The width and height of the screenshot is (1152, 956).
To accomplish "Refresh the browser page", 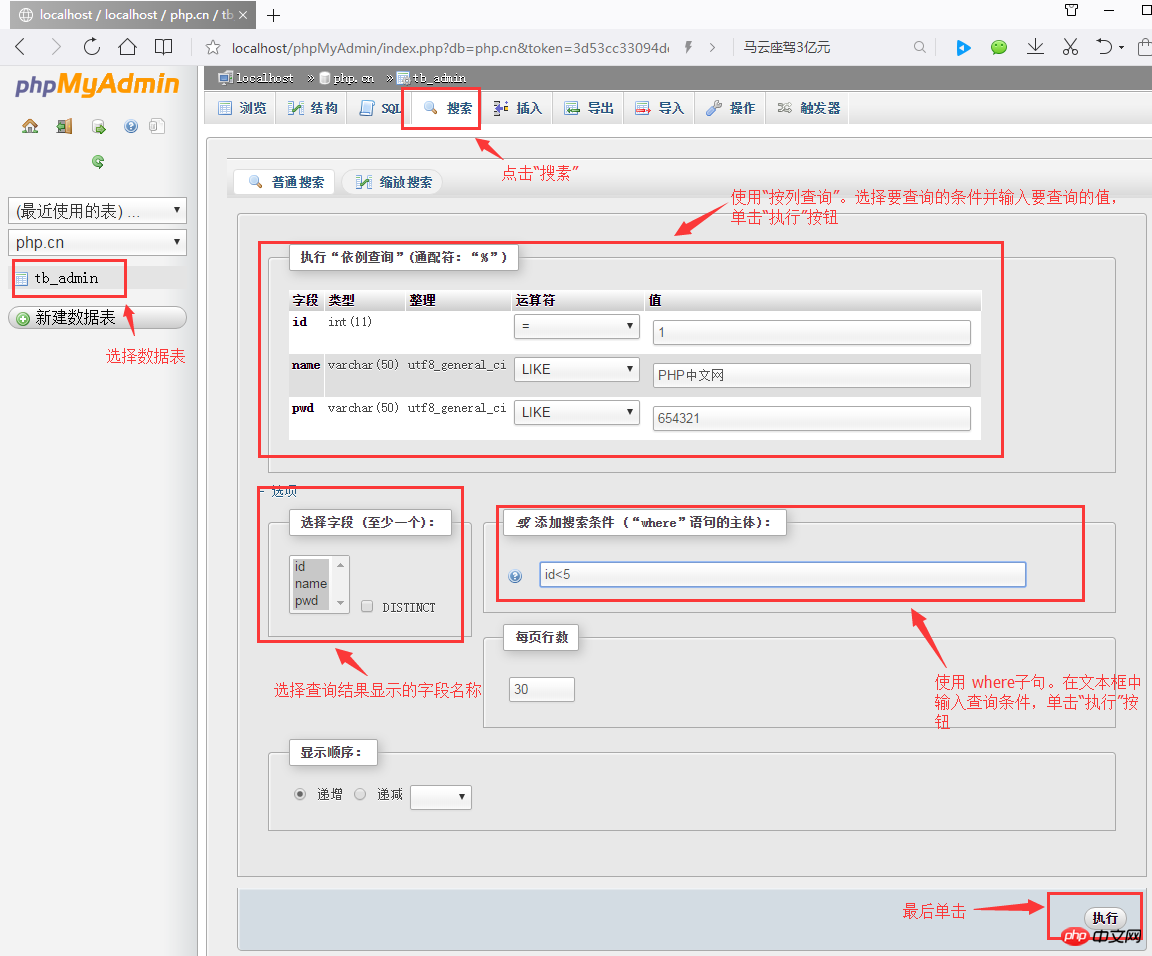I will click(x=92, y=47).
